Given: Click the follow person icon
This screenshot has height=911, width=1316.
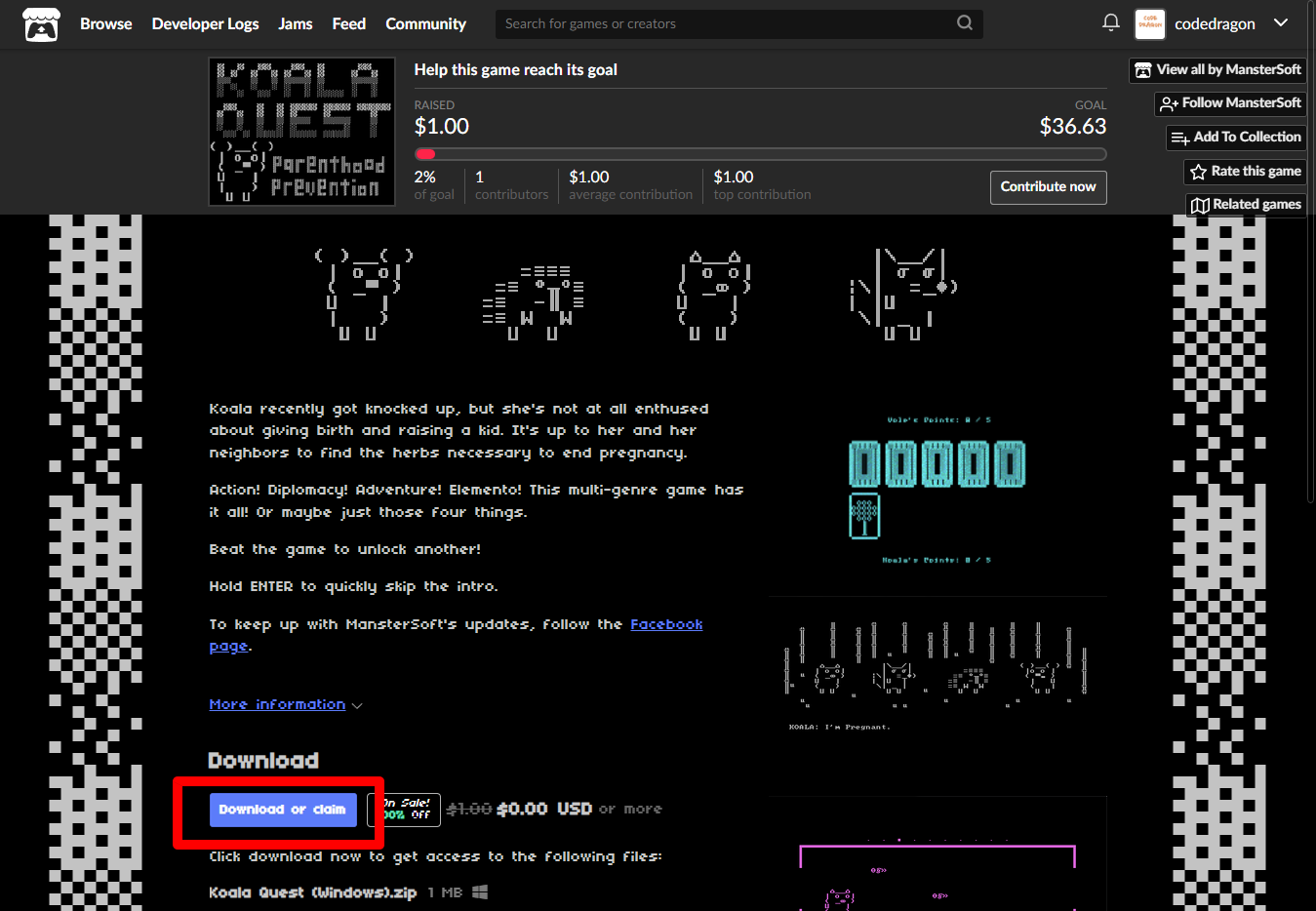Looking at the screenshot, I should [1170, 103].
